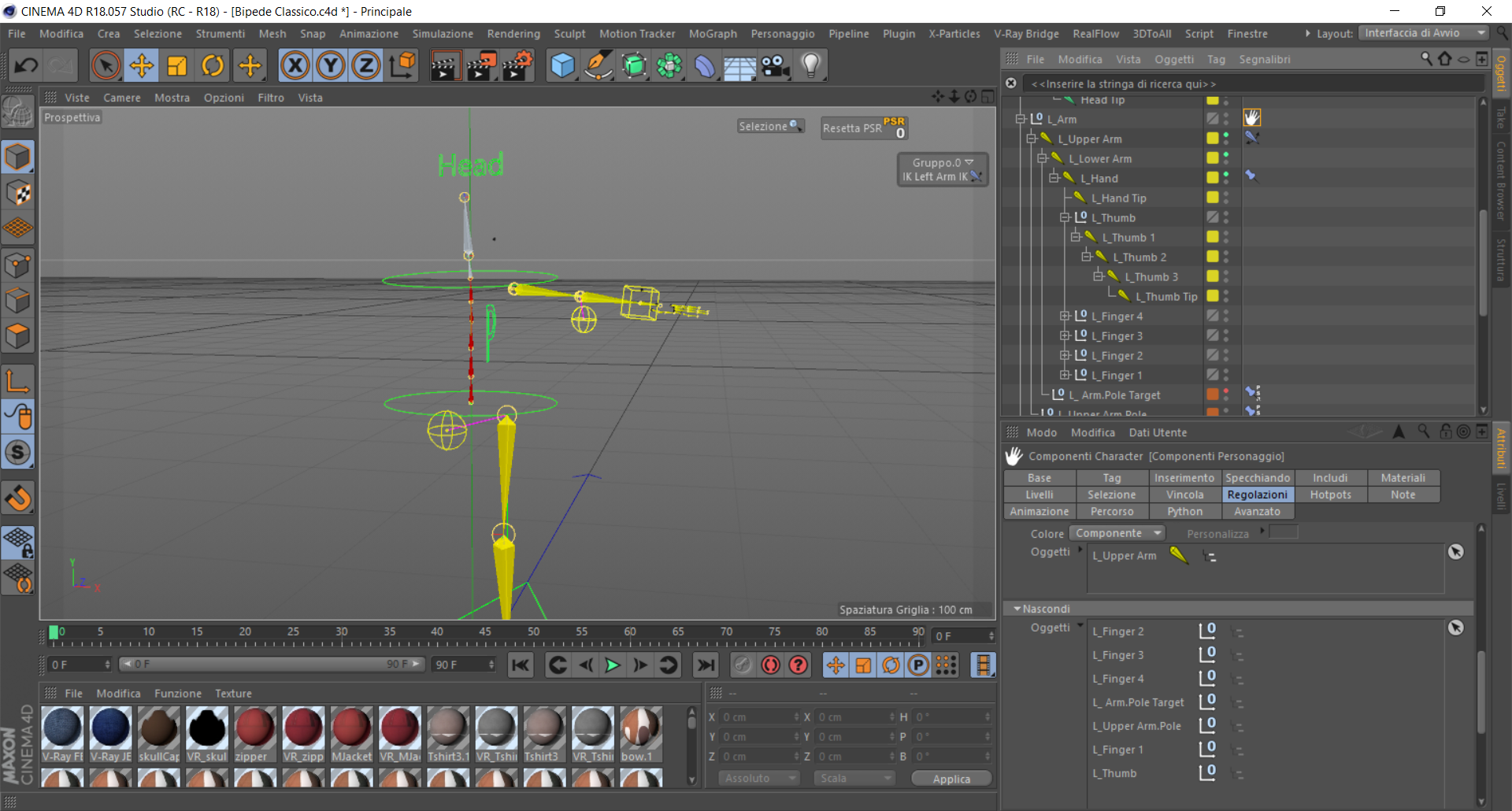Click the object search field
Screen dimensions: 1512x811
coord(1252,83)
